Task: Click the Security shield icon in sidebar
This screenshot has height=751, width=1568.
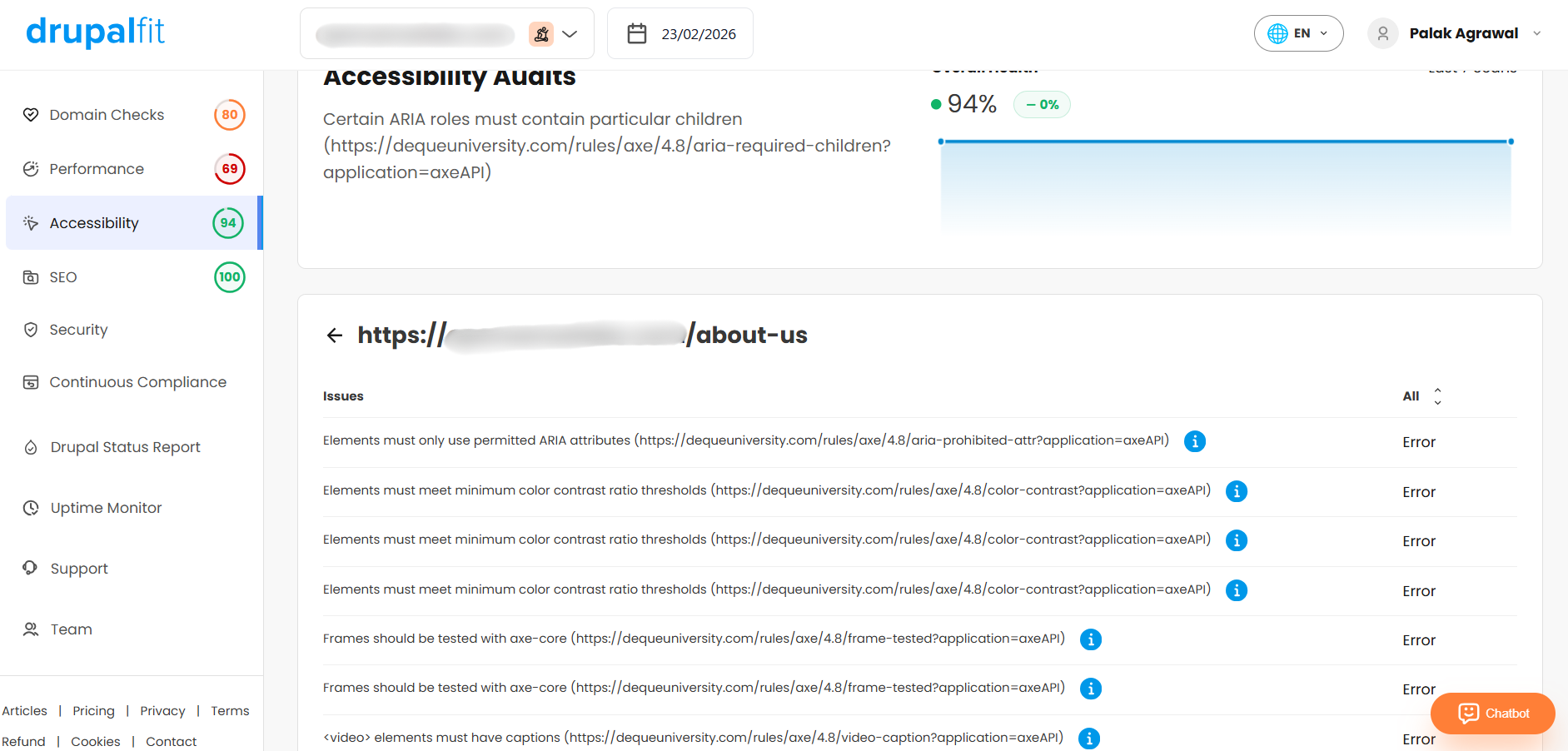Action: click(x=31, y=330)
